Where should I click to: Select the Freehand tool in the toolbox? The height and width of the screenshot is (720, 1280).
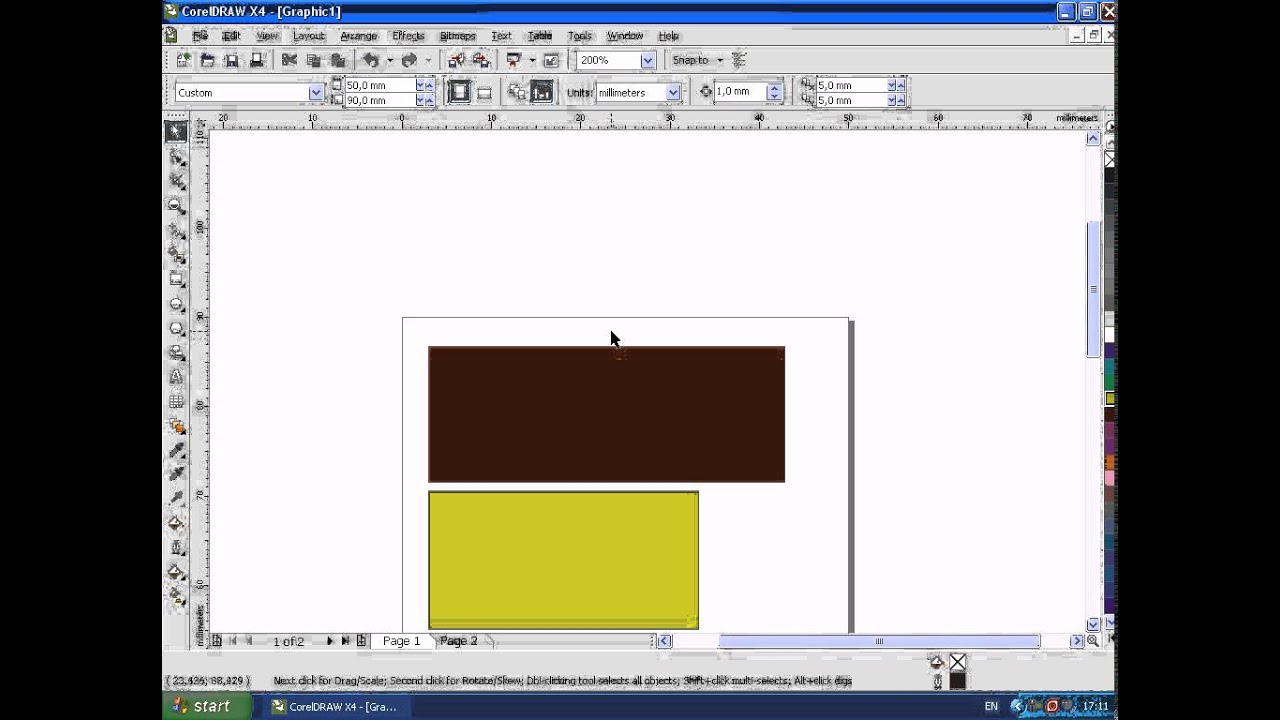pyautogui.click(x=177, y=230)
